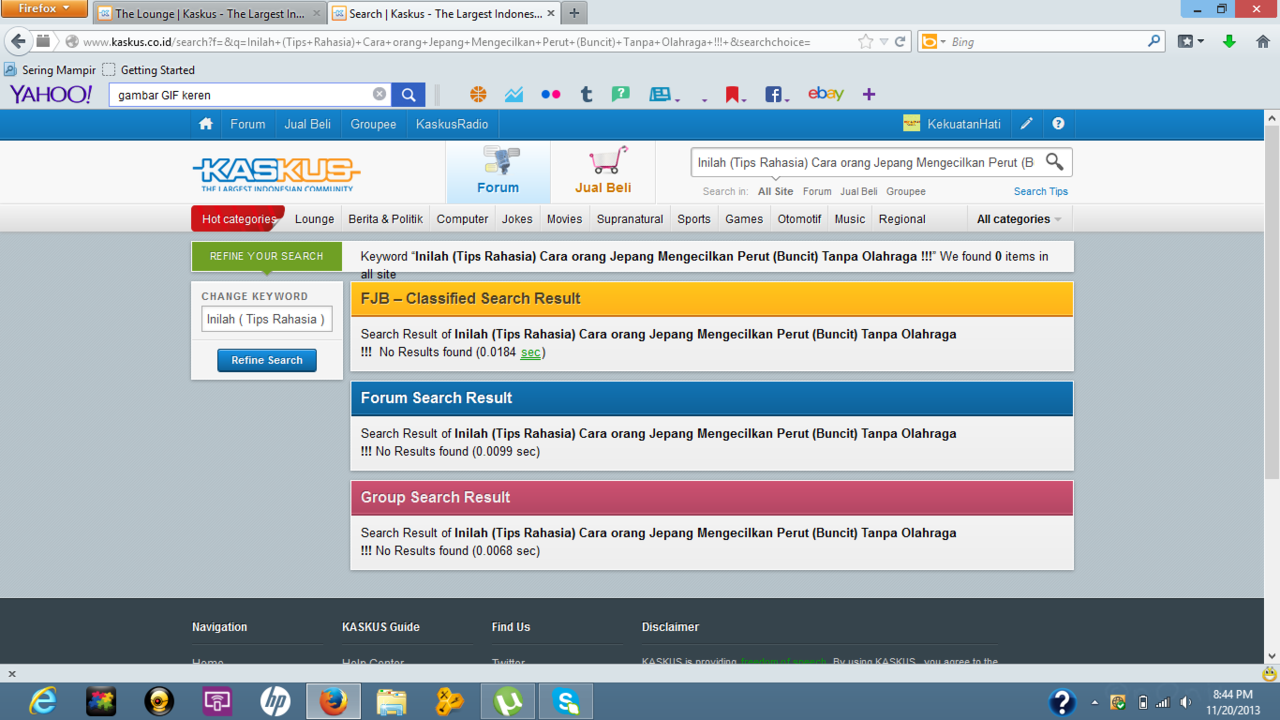Click the Kaskus main search field
This screenshot has width=1280, height=720.
pos(866,162)
